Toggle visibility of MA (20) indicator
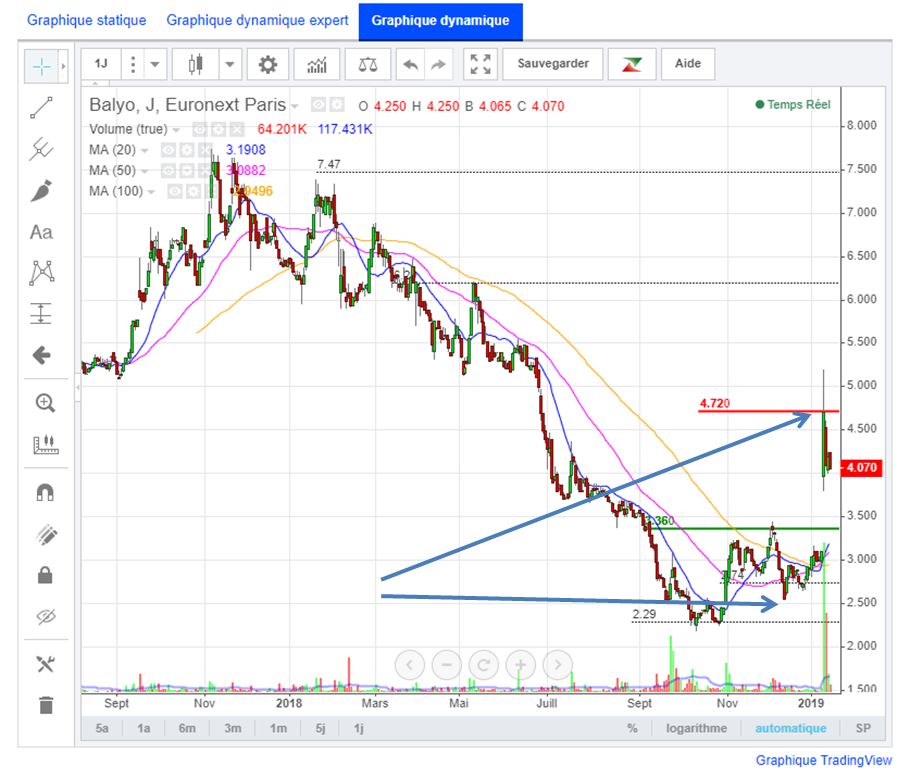Screen dimensions: 898x773 [x=169, y=150]
